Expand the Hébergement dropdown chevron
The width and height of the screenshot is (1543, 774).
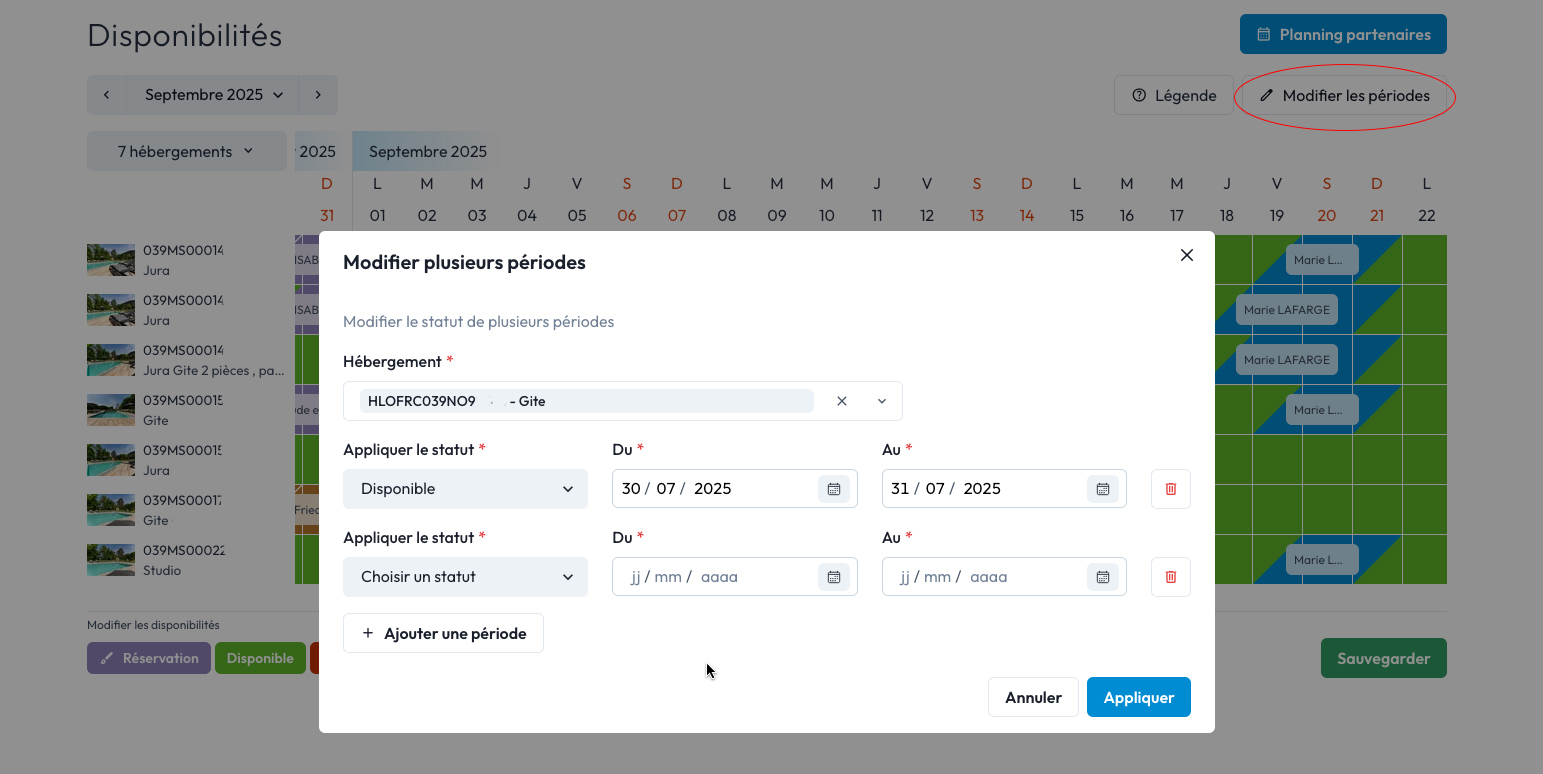[882, 401]
